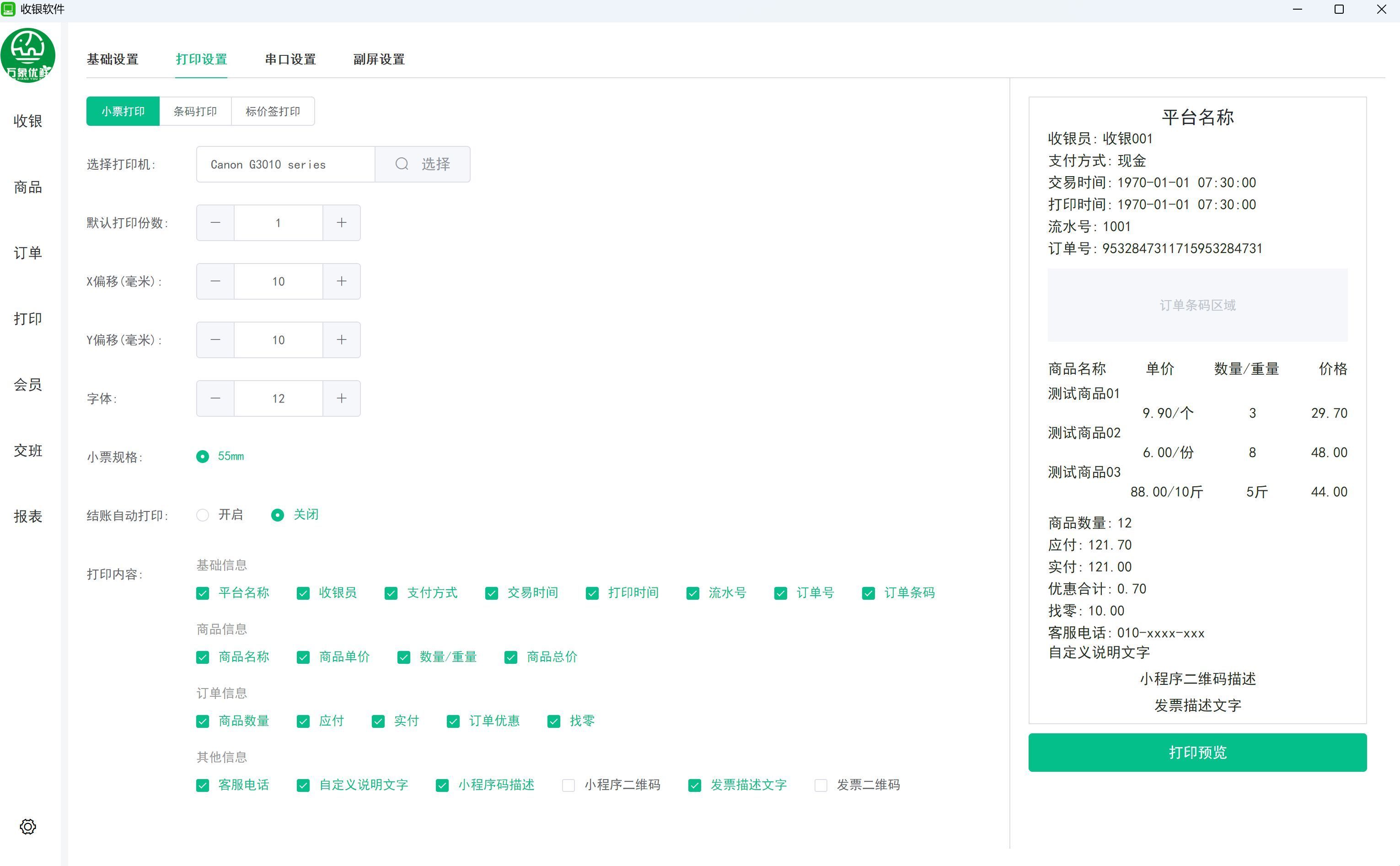Increase Y offset with plus button
Screen dimensions: 1400x866
pyautogui.click(x=341, y=339)
